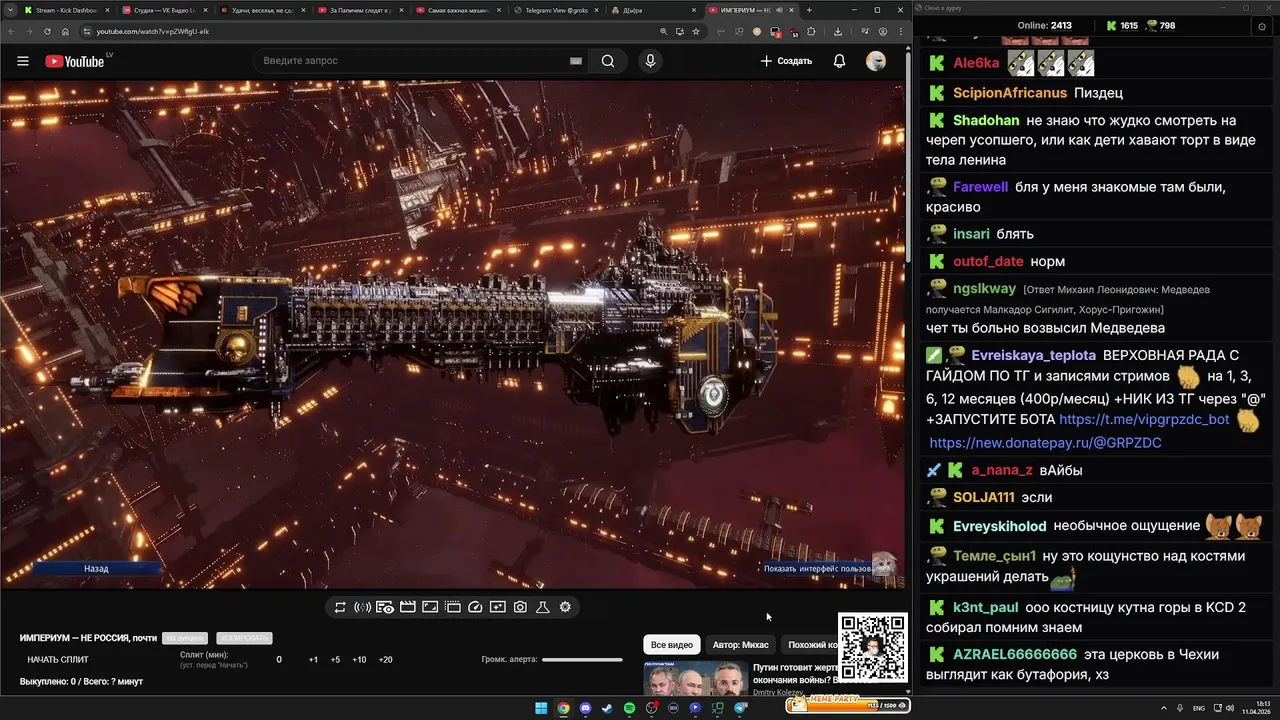Viewport: 1280px width, 720px height.
Task: Toggle the eye-view icon in player toolbar
Action: click(385, 607)
